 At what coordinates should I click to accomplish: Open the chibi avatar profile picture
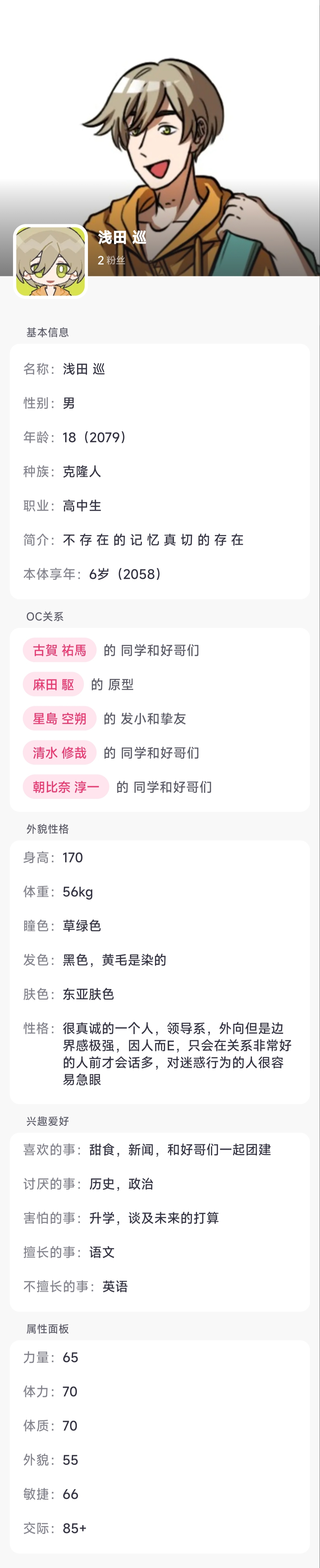pyautogui.click(x=50, y=262)
